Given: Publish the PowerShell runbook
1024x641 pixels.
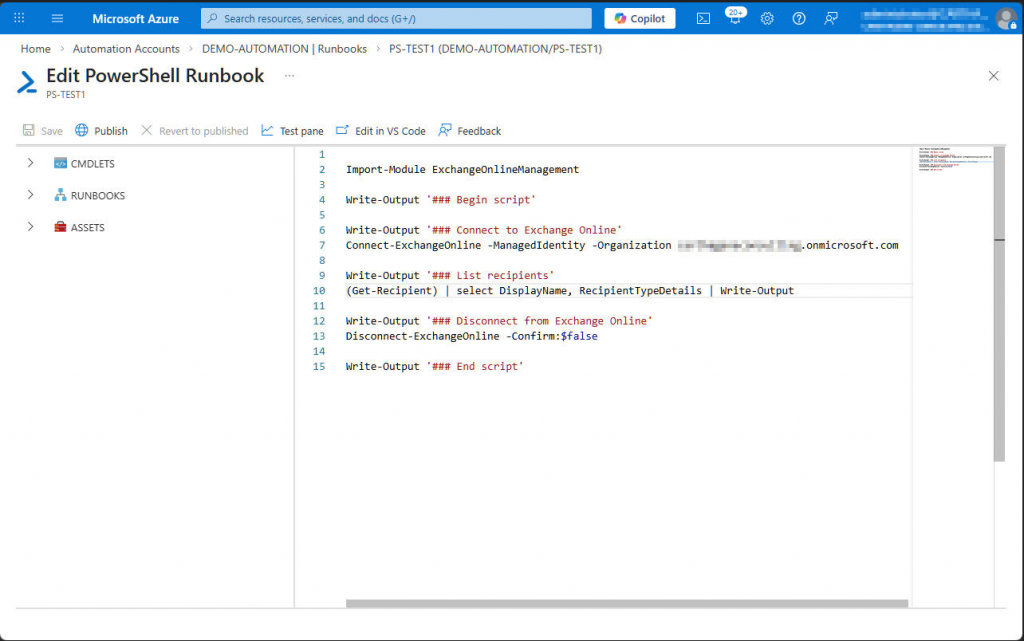Looking at the screenshot, I should (x=101, y=130).
